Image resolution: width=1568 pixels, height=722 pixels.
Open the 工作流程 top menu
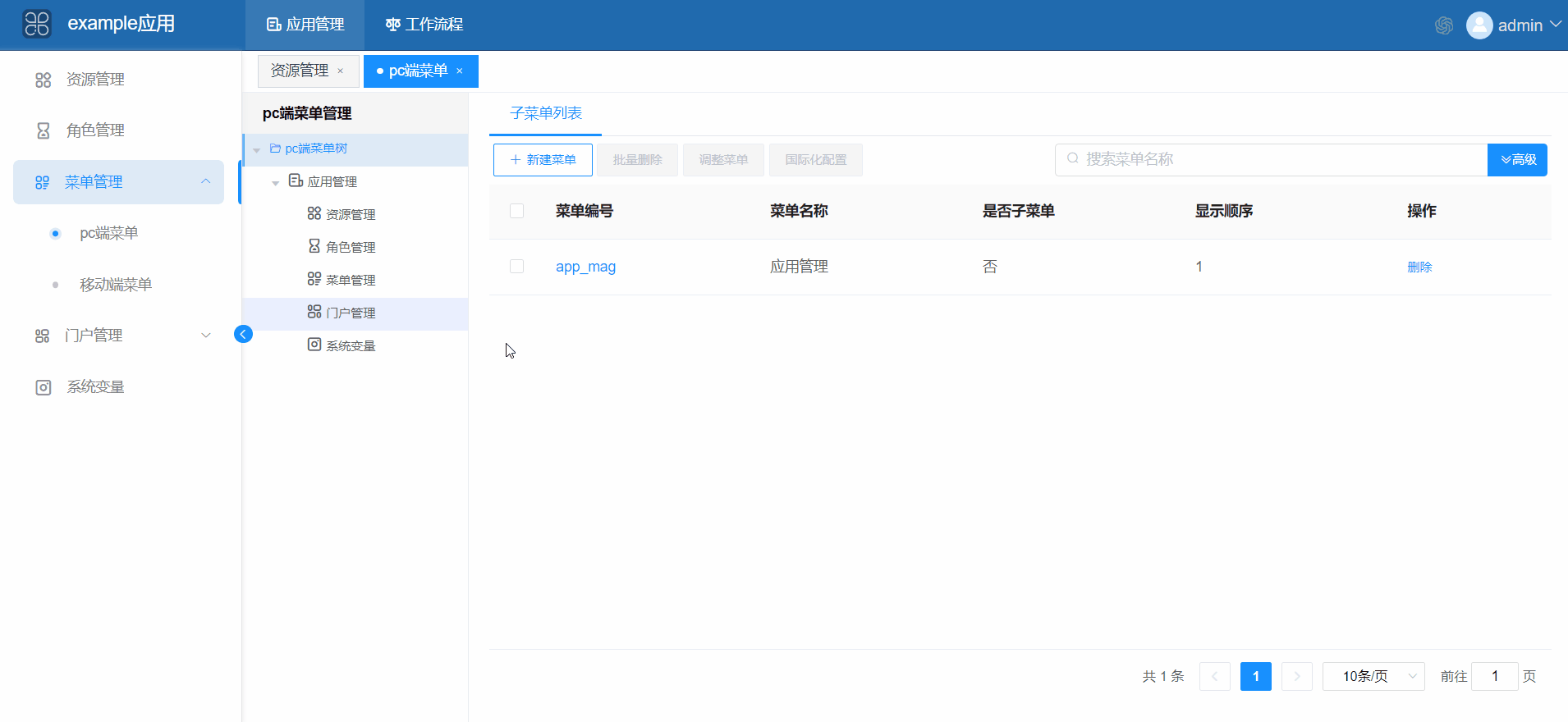(x=424, y=25)
